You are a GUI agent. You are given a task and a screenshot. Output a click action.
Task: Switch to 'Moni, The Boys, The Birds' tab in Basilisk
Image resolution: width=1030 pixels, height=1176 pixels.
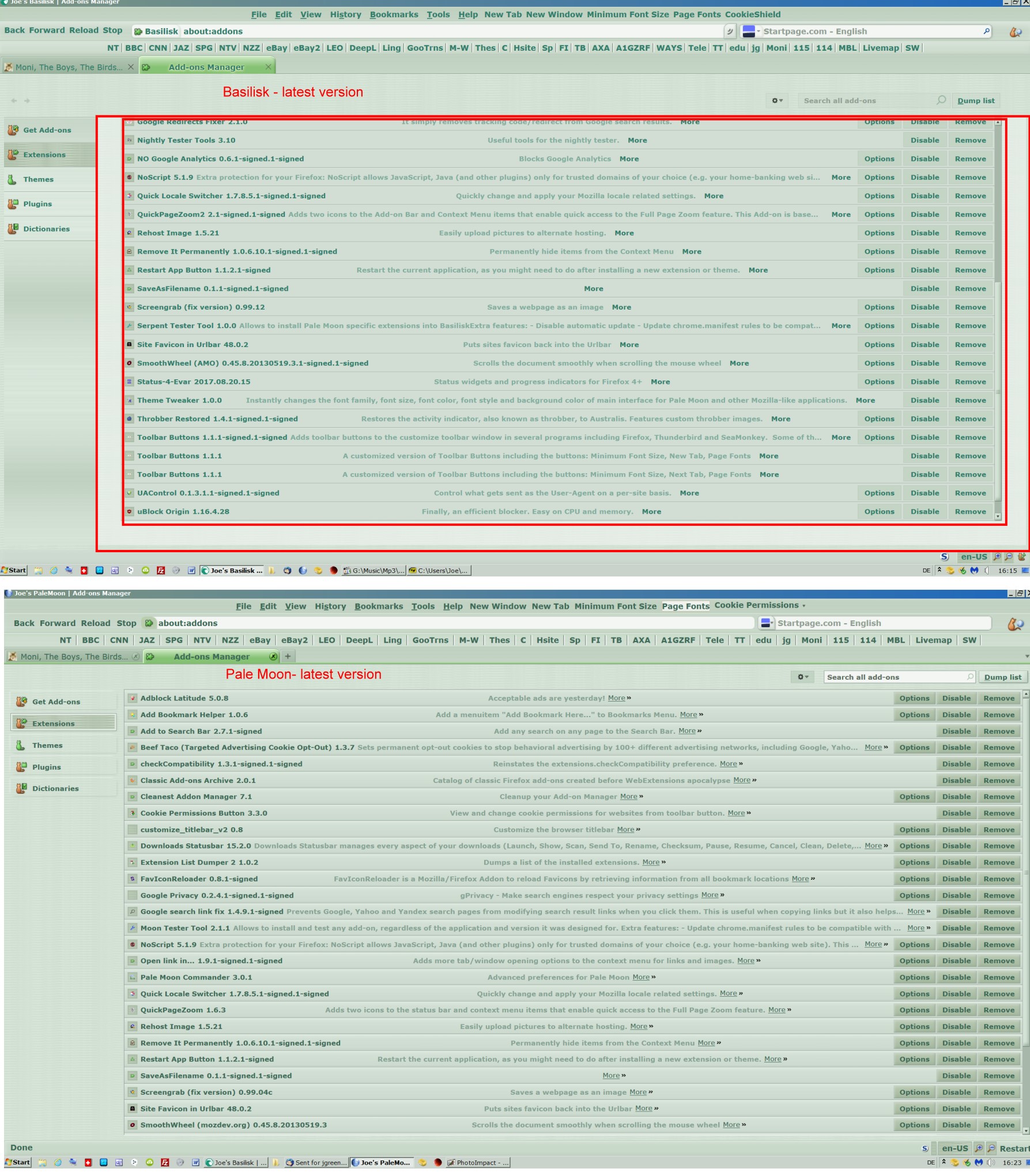(x=69, y=67)
